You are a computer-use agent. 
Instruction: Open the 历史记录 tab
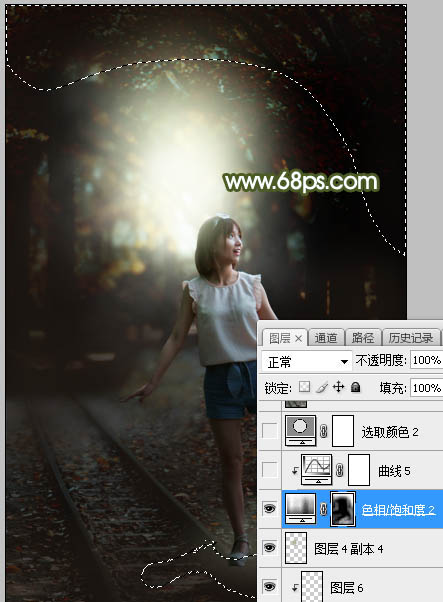410,338
